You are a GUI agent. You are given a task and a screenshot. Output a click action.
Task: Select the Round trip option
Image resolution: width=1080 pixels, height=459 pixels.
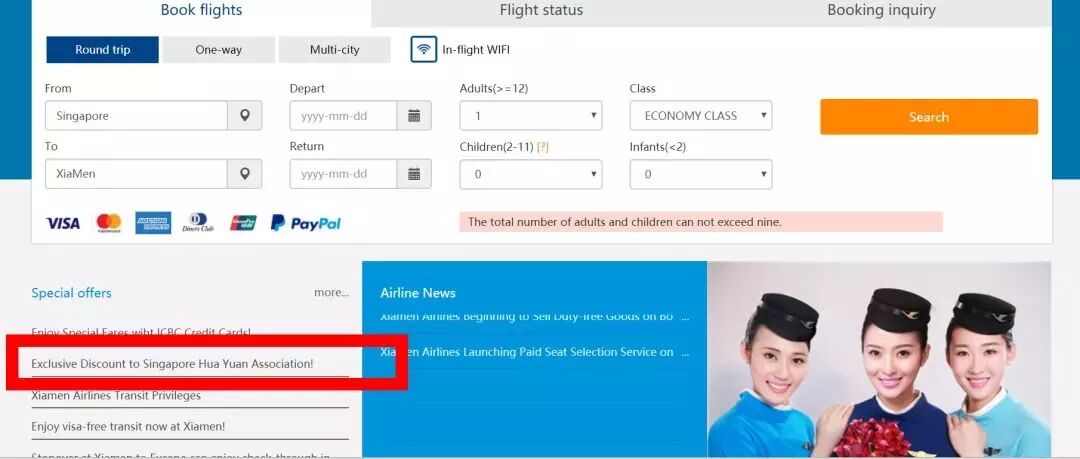coord(103,50)
